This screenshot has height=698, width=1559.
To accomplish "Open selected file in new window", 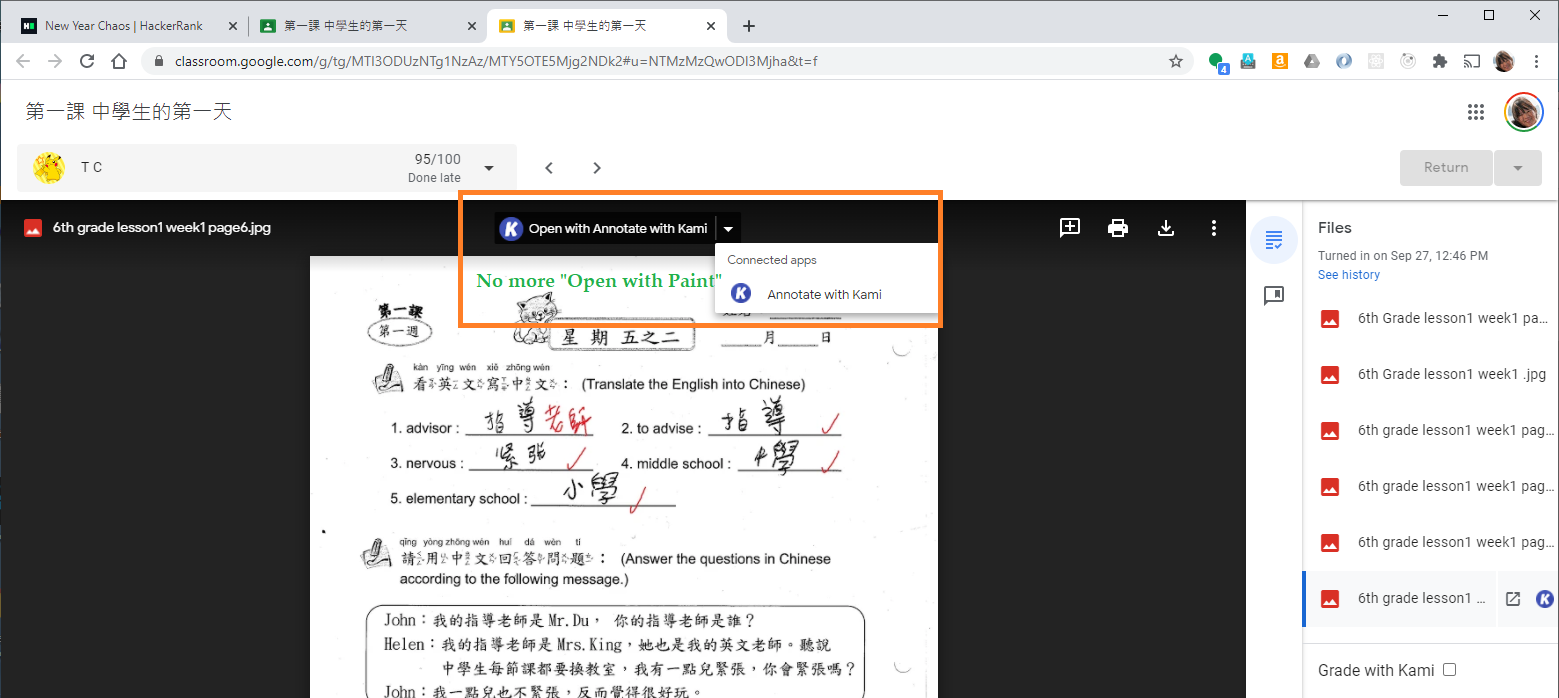I will [x=1513, y=599].
